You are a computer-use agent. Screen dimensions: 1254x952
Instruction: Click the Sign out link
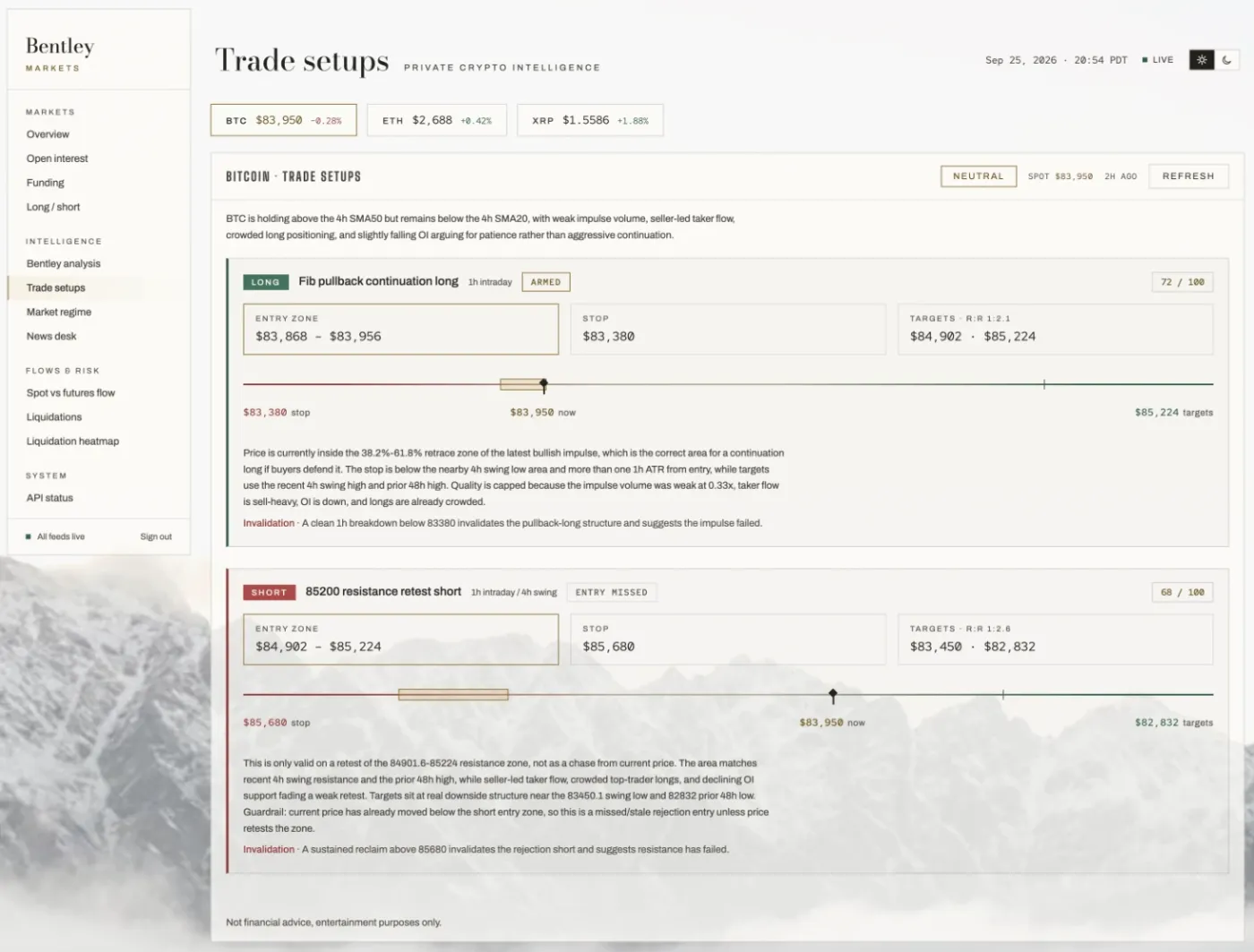pyautogui.click(x=156, y=536)
